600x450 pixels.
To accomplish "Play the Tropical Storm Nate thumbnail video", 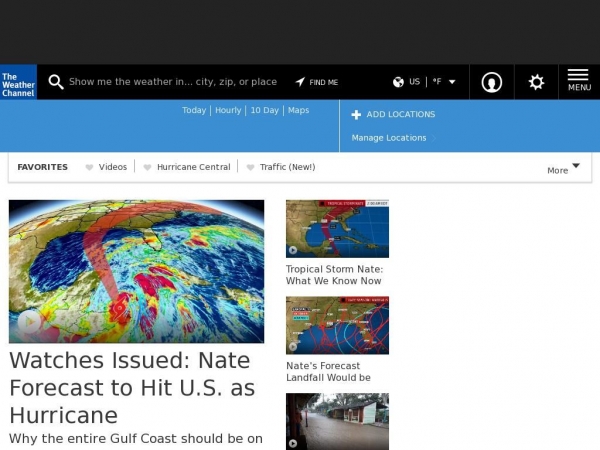I will tap(293, 250).
